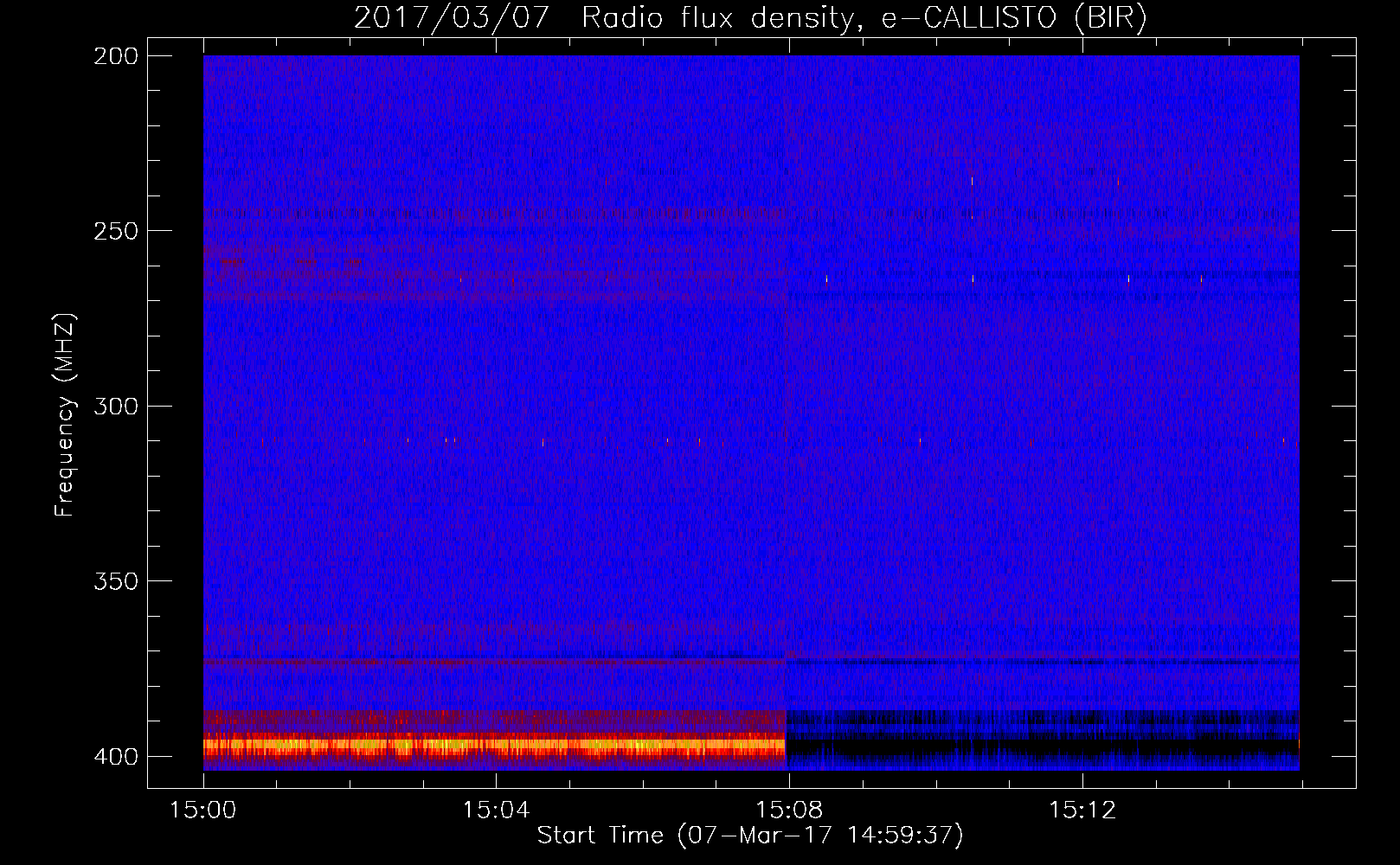Click the '300' frequency tick label
The height and width of the screenshot is (865, 1400).
click(116, 406)
